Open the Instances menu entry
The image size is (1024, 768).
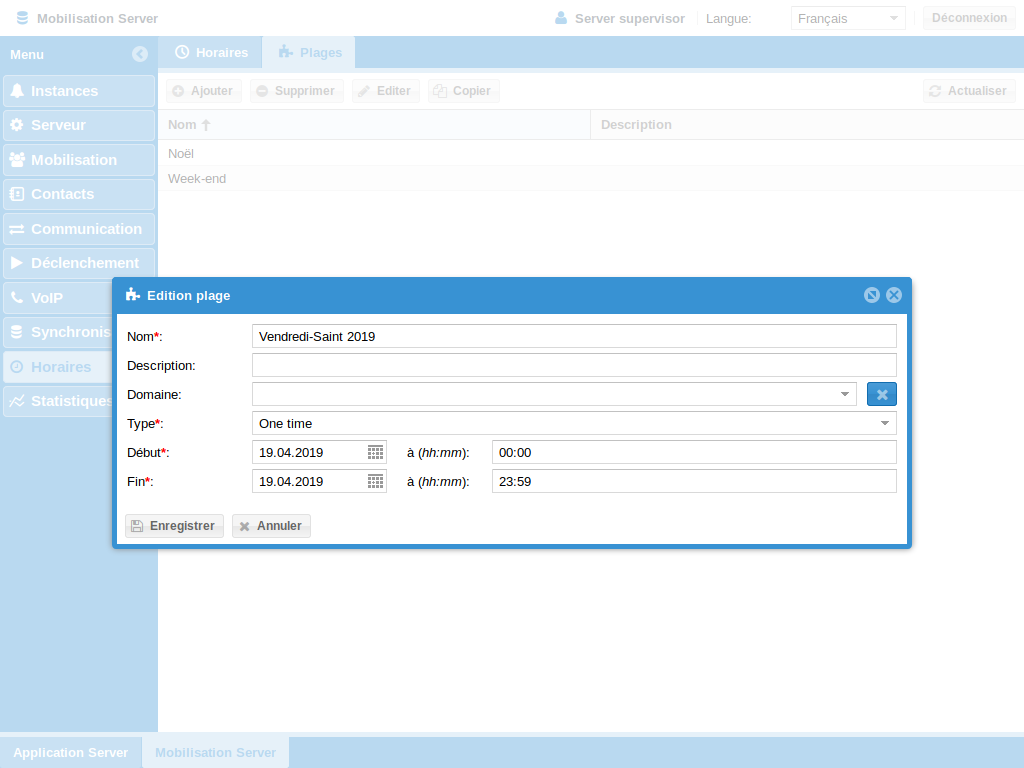pyautogui.click(x=79, y=91)
